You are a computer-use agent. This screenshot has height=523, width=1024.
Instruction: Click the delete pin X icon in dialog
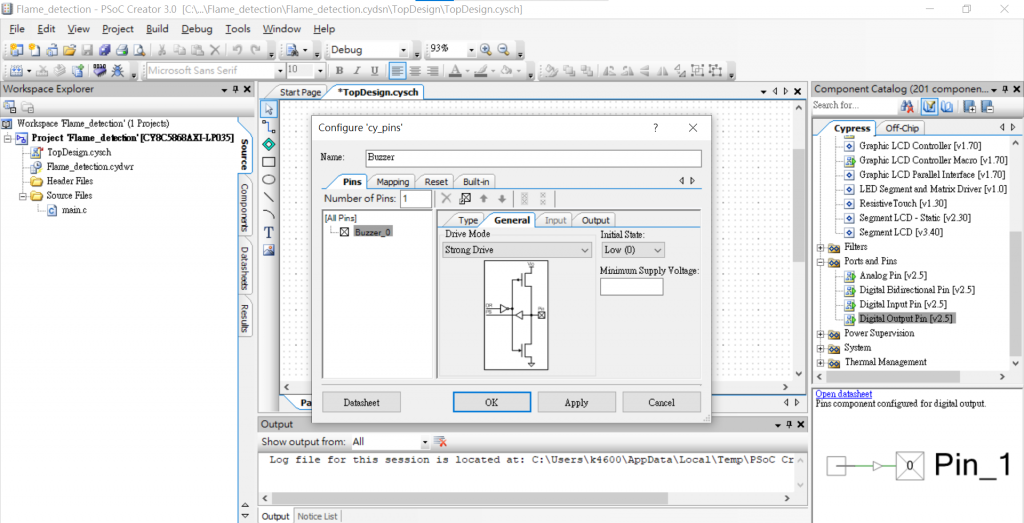(447, 198)
